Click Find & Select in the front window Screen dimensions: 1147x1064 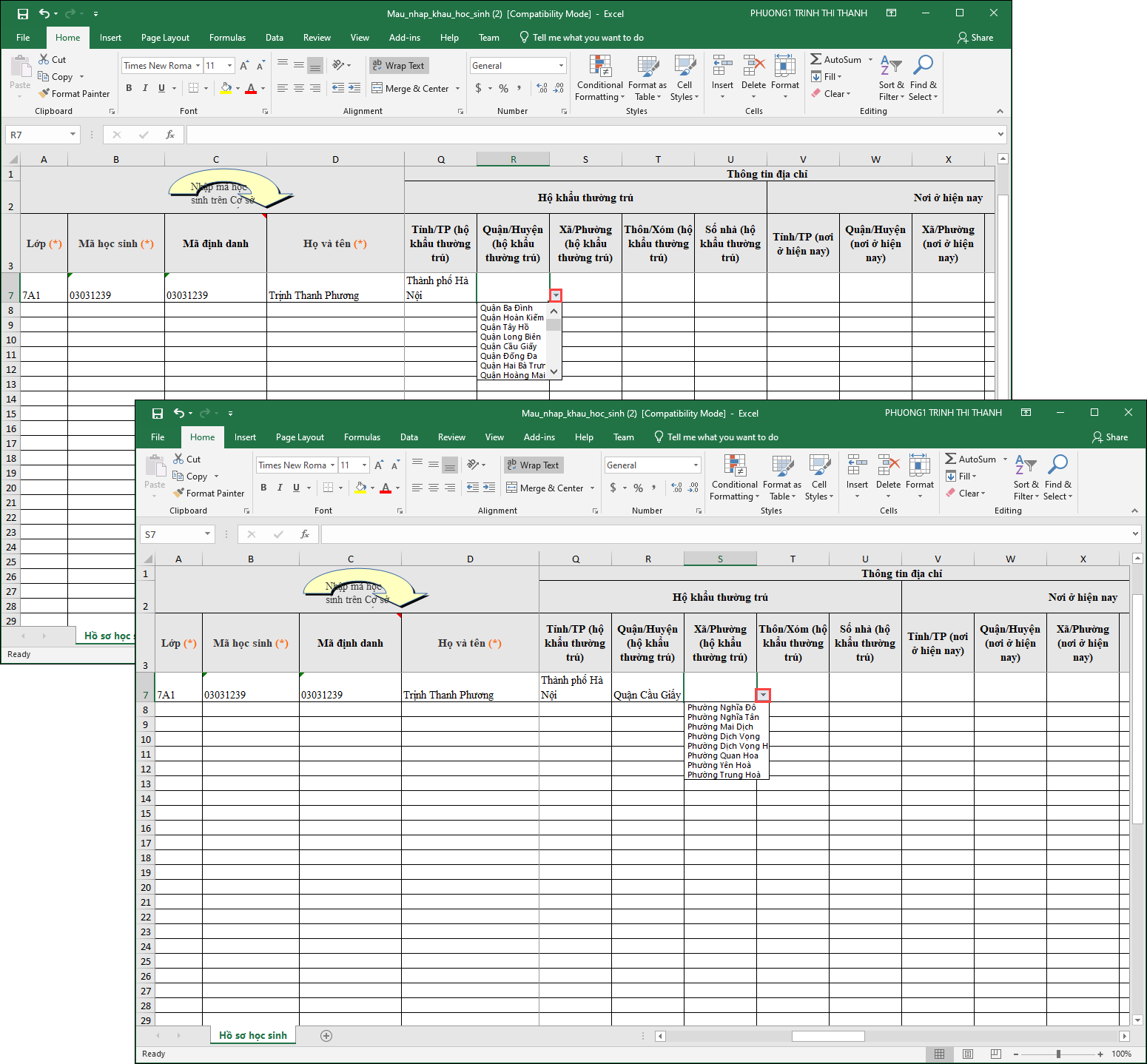coord(1057,477)
